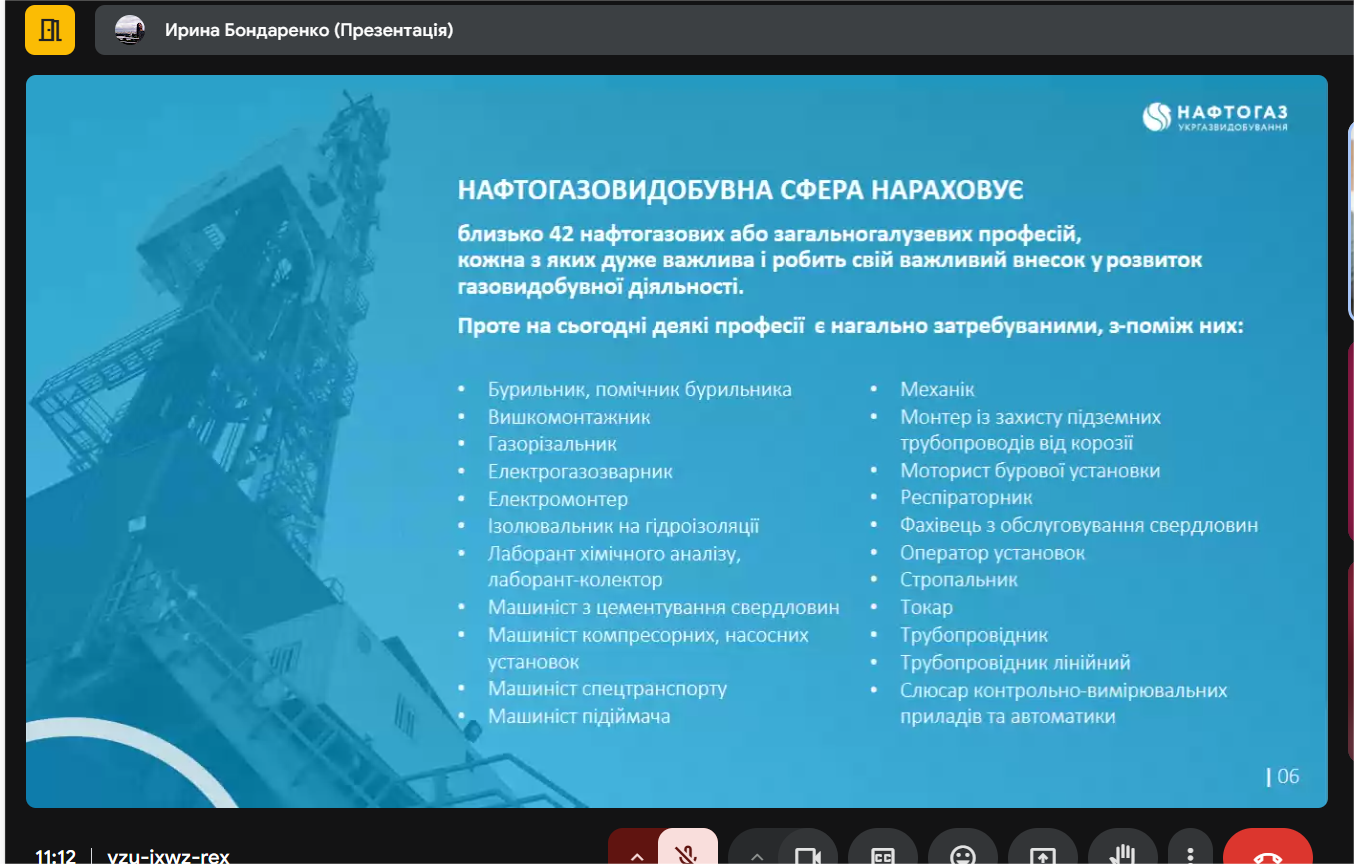The image size is (1354, 864).
Task: Click 'Газорізальник' list item
Action: point(552,444)
